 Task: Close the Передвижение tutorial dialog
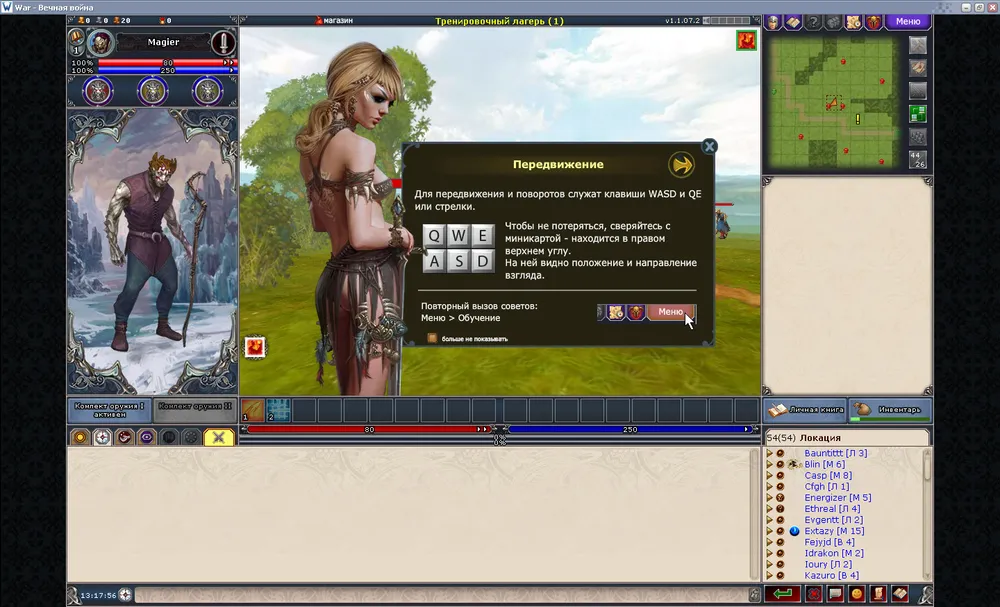[x=709, y=146]
